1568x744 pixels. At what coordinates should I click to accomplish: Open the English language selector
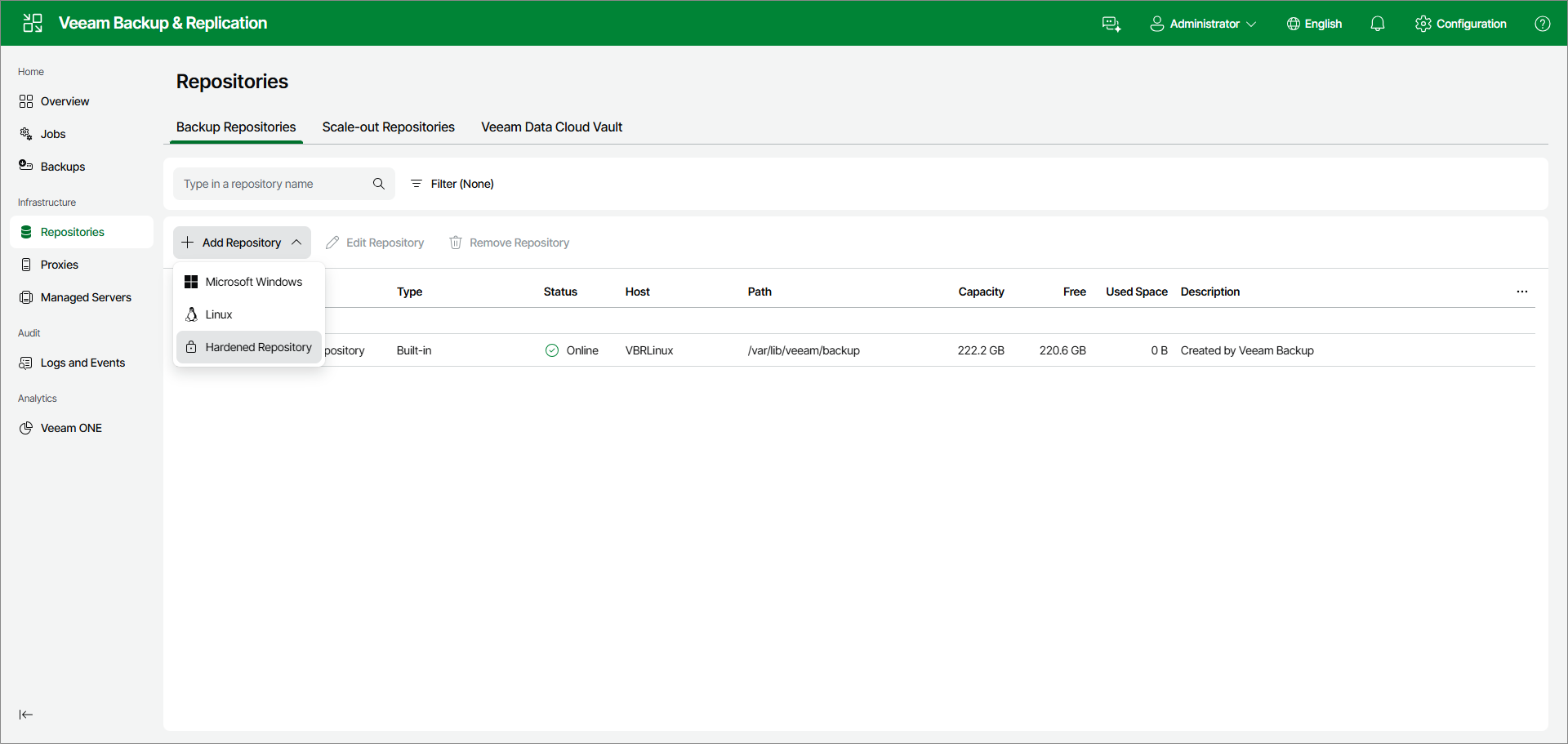(1314, 24)
